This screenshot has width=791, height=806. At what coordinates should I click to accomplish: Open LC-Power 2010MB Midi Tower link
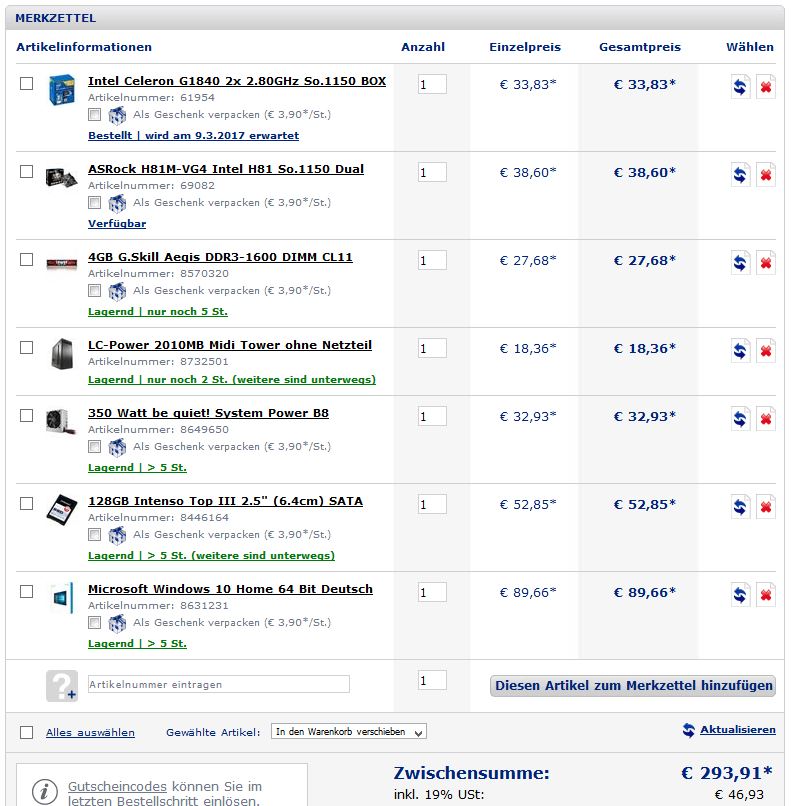point(230,345)
